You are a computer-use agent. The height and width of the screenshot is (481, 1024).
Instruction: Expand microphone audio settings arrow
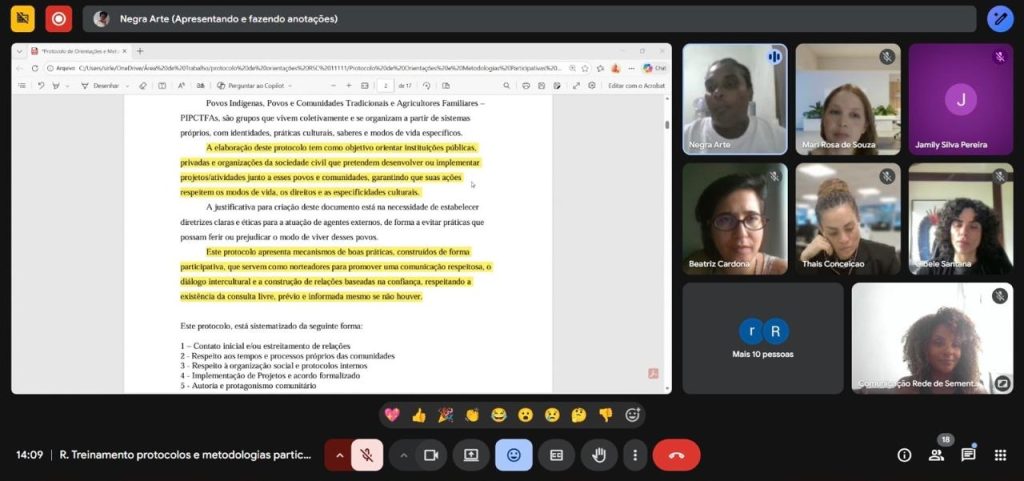(339, 455)
